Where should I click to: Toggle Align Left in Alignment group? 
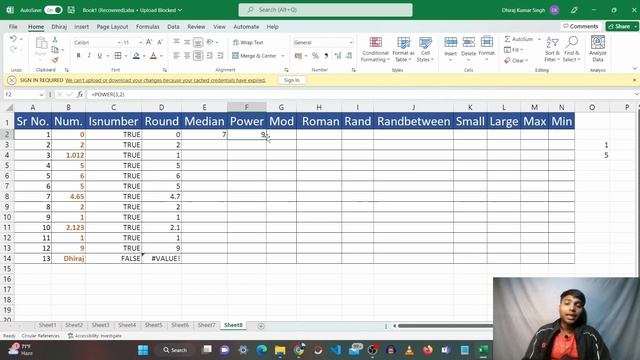coord(176,56)
